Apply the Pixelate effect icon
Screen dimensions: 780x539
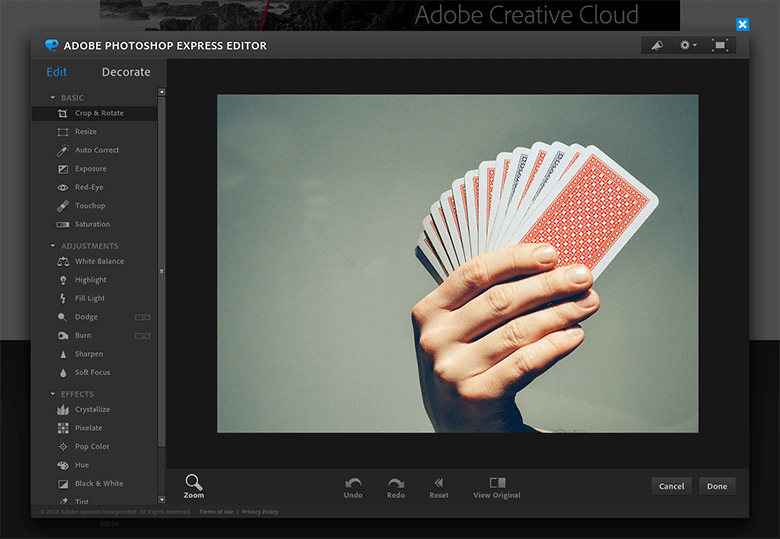(63, 428)
